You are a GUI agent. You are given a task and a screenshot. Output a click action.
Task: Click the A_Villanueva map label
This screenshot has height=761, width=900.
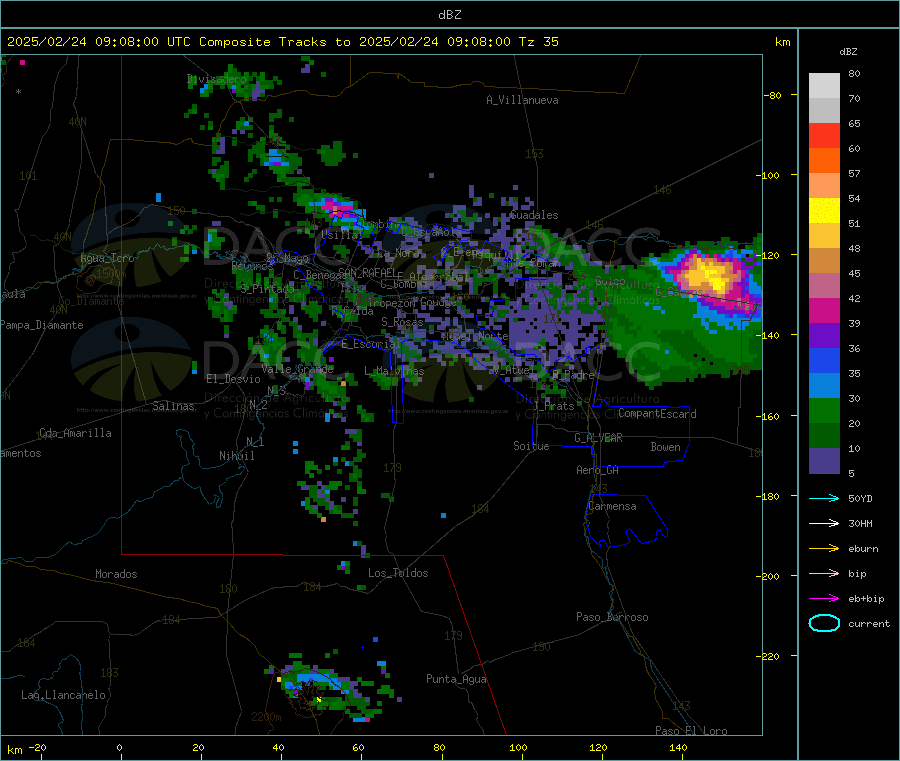(x=522, y=100)
